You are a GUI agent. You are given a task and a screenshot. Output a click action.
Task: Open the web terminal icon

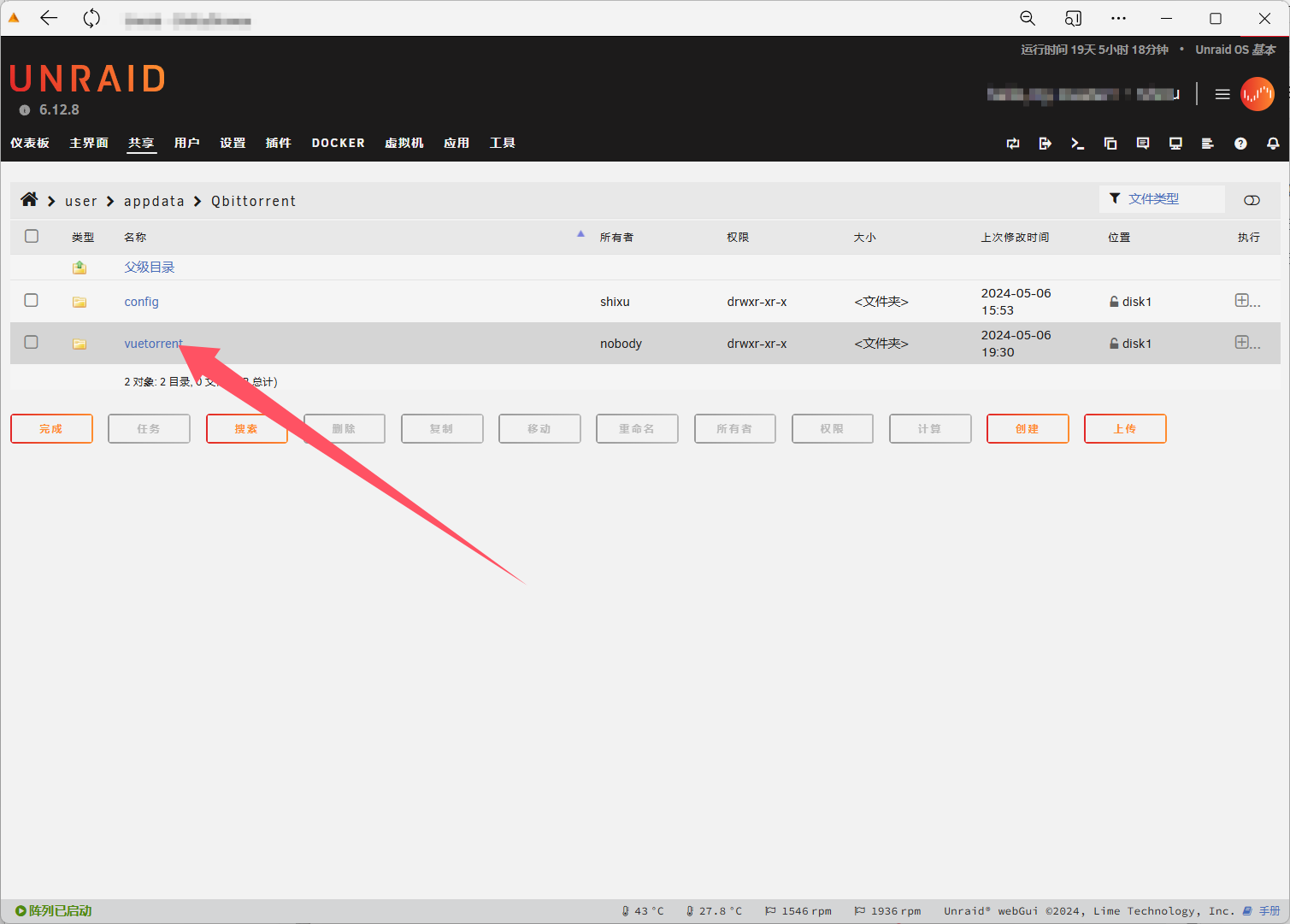click(x=1077, y=144)
